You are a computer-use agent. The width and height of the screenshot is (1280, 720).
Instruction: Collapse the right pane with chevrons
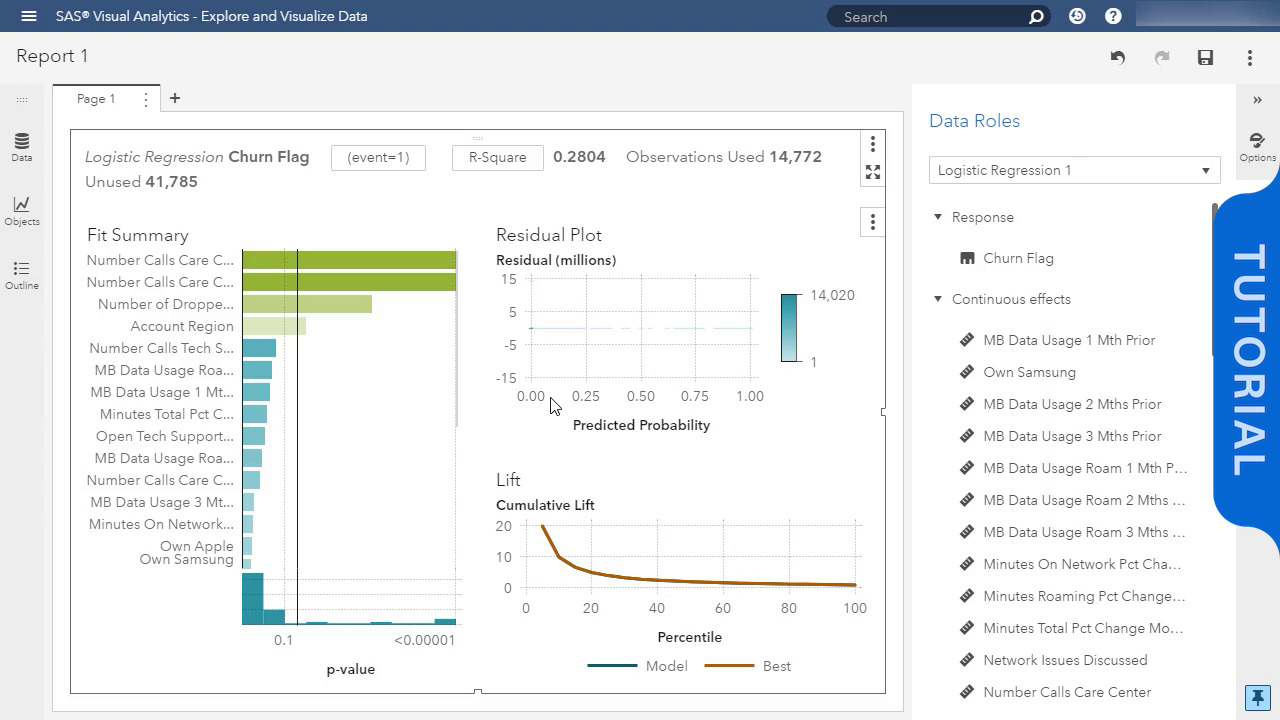point(1257,100)
